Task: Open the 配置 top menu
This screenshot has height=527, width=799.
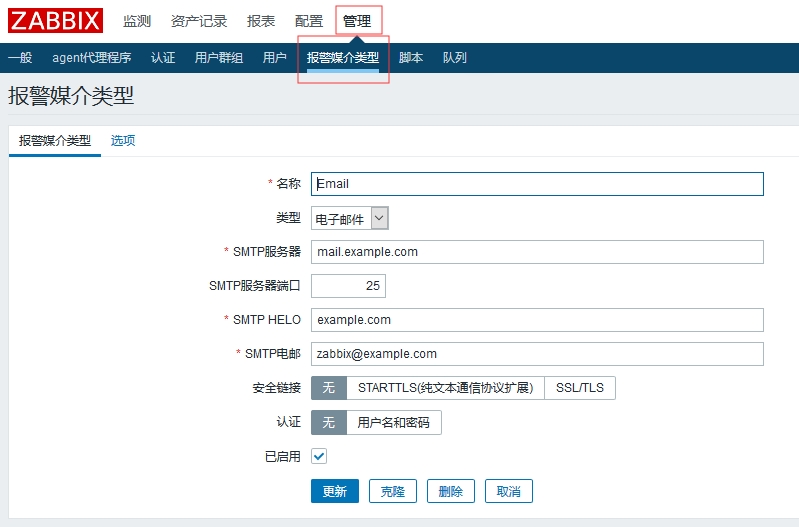Action: click(x=309, y=21)
